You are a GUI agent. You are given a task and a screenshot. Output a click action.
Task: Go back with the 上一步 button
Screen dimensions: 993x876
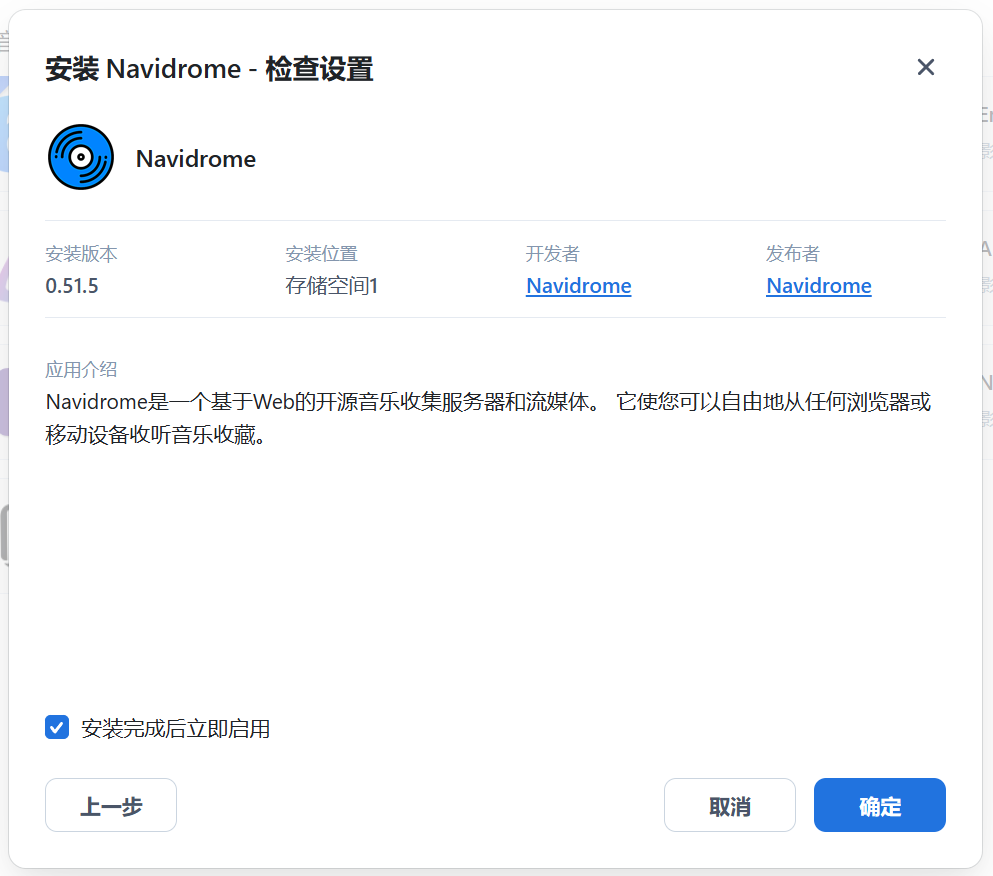[111, 805]
